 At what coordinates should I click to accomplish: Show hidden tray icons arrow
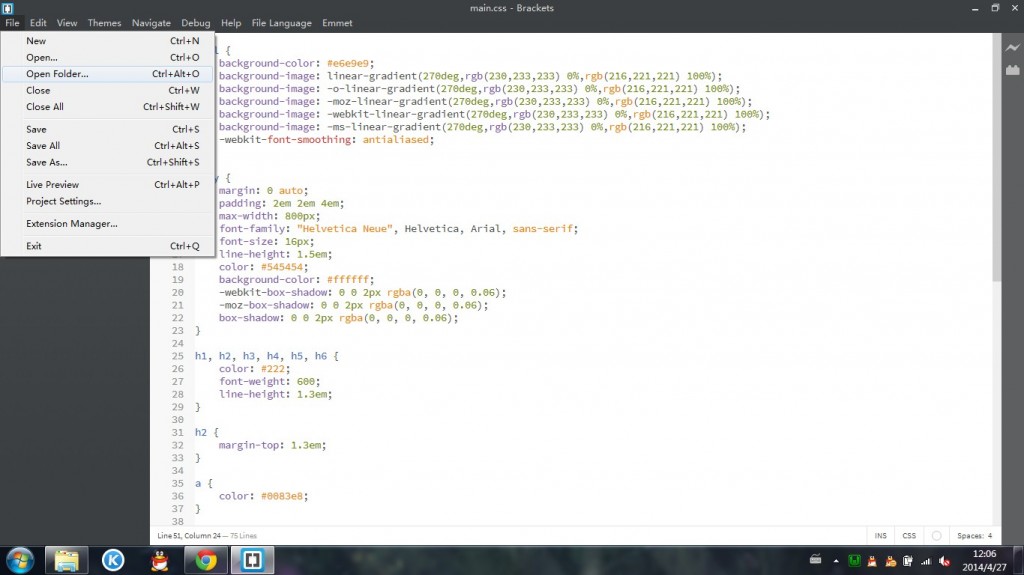[836, 561]
